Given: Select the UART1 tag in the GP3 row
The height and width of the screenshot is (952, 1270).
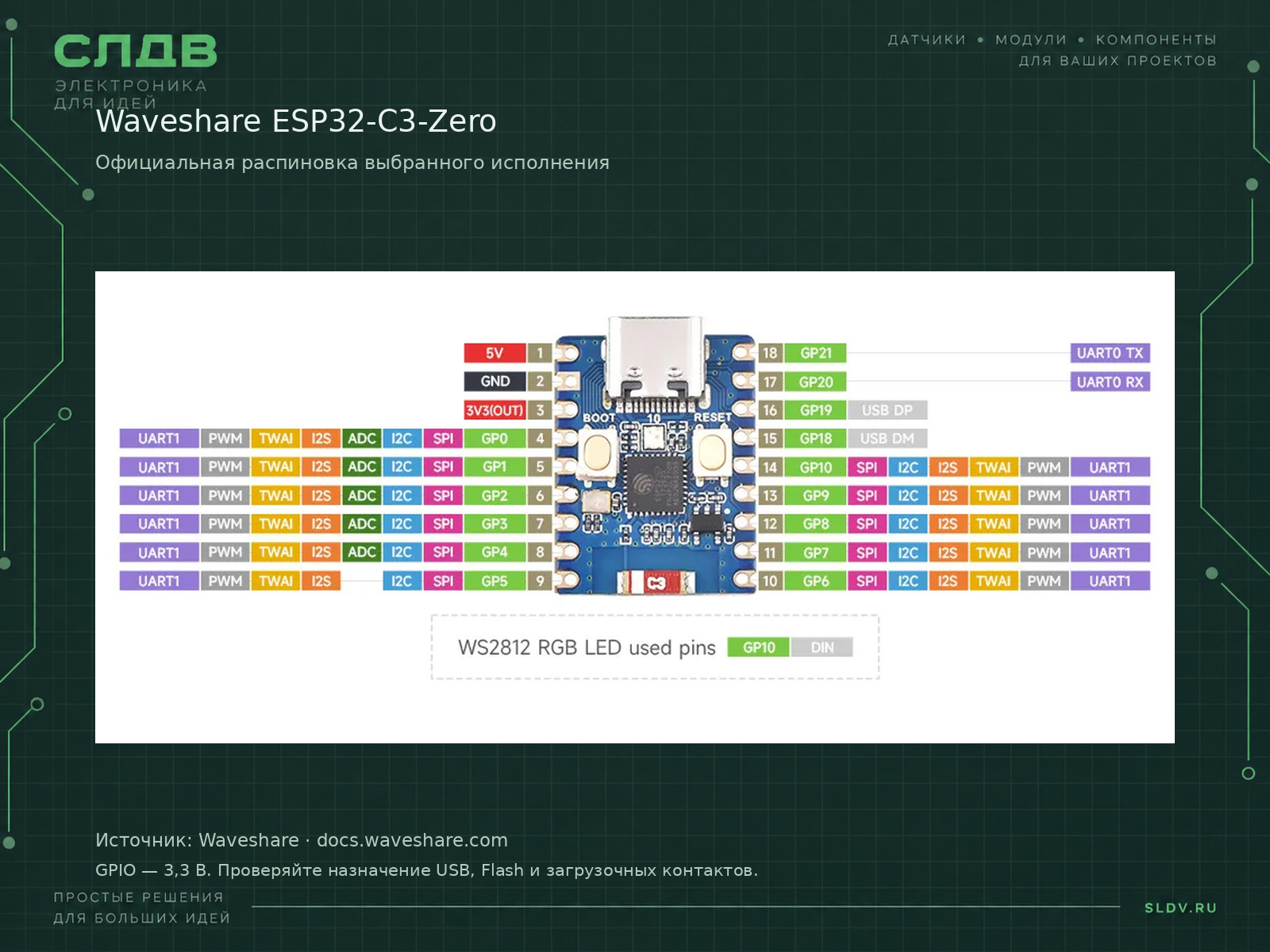Looking at the screenshot, I should coord(159,524).
